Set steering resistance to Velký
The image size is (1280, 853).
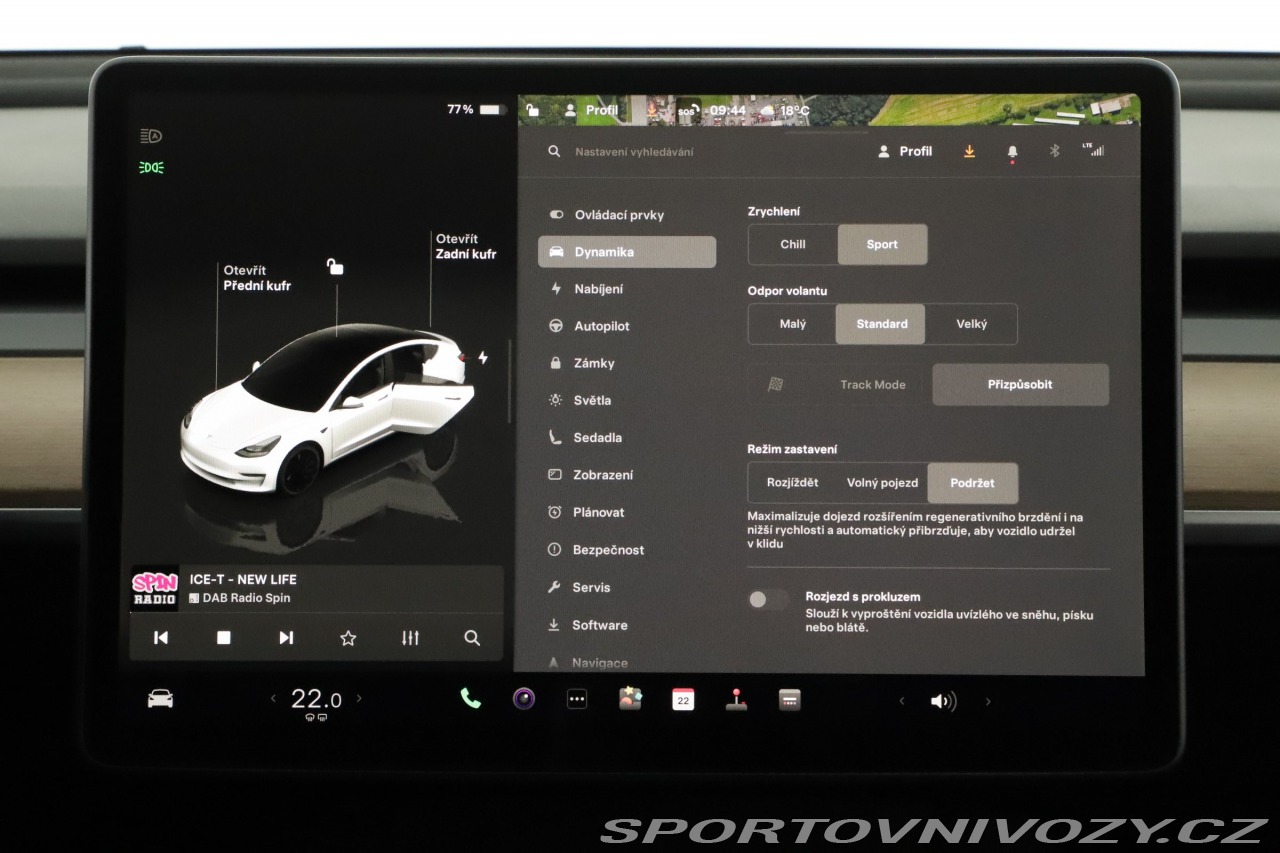(971, 324)
